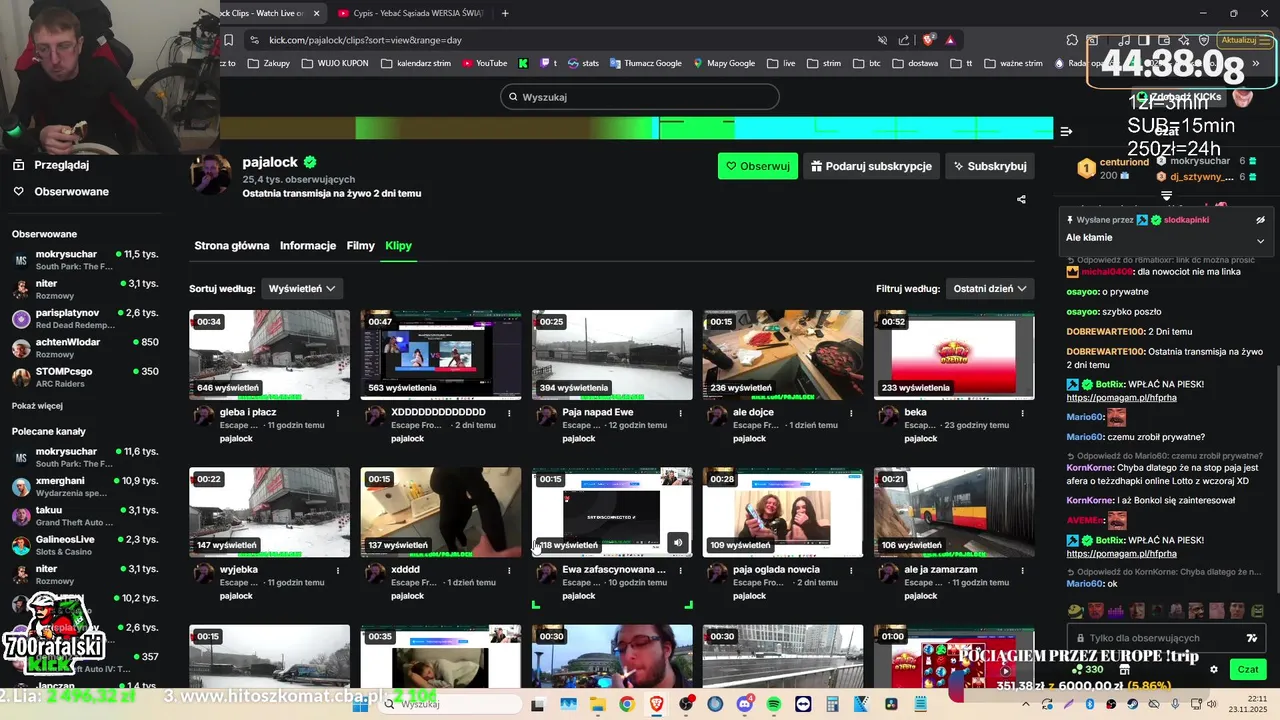The width and height of the screenshot is (1280, 720).
Task: Open options menu for clip 'beka'
Action: tap(1022, 412)
